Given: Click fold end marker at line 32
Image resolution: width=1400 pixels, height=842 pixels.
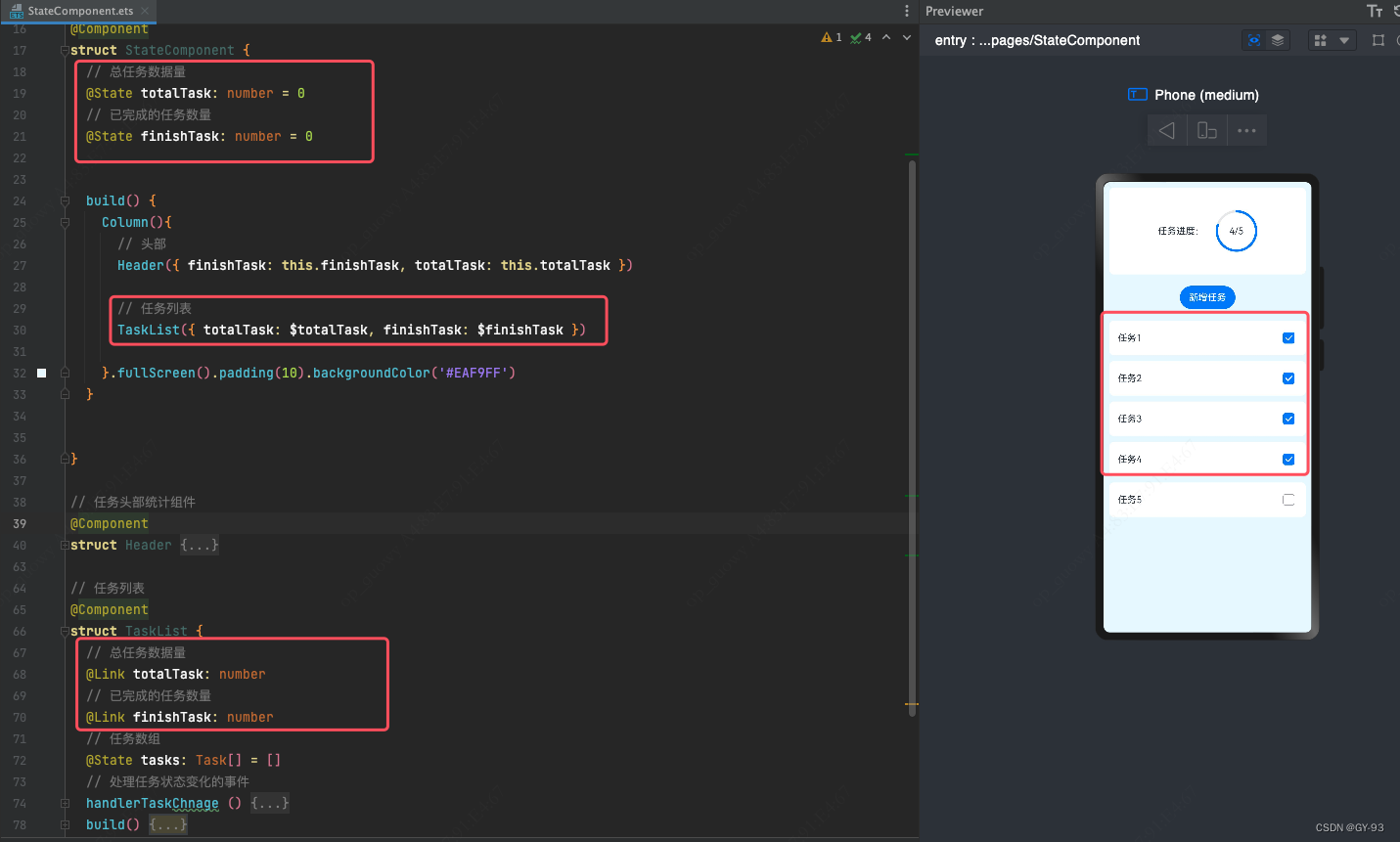Looking at the screenshot, I should 65,373.
